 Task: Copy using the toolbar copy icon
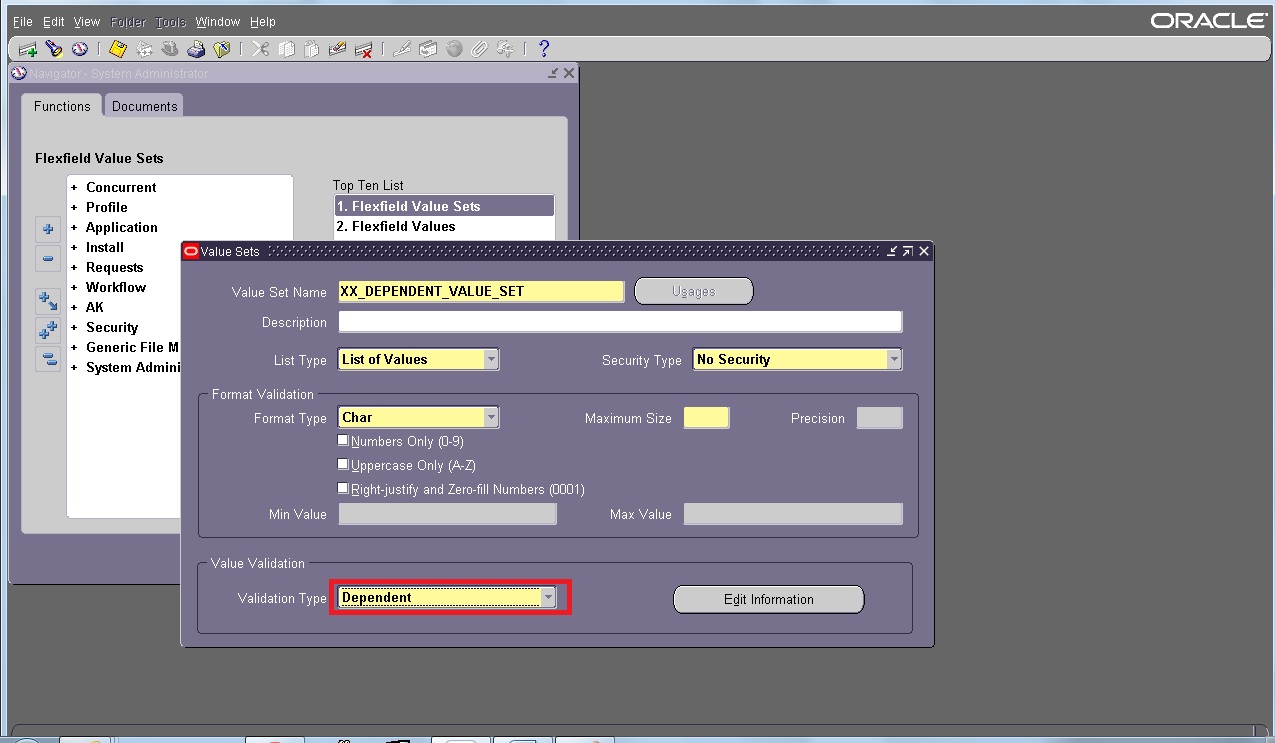[x=287, y=48]
